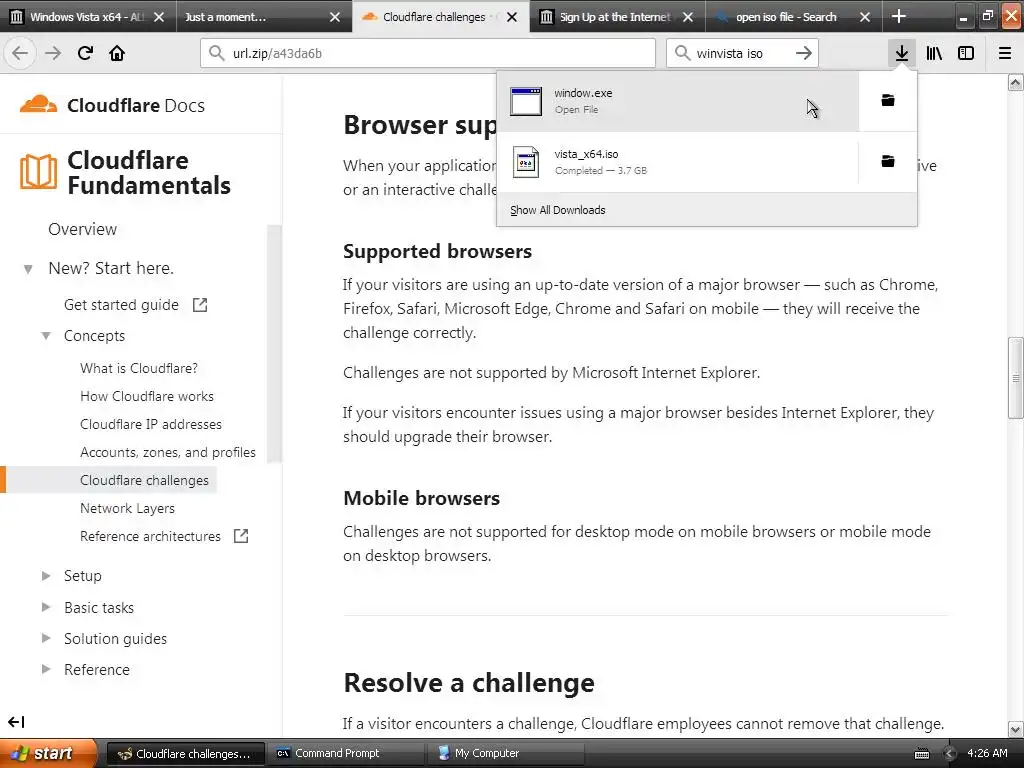Select the Cloudflare challenges tab
Screen dimensions: 1024x768
point(441,16)
